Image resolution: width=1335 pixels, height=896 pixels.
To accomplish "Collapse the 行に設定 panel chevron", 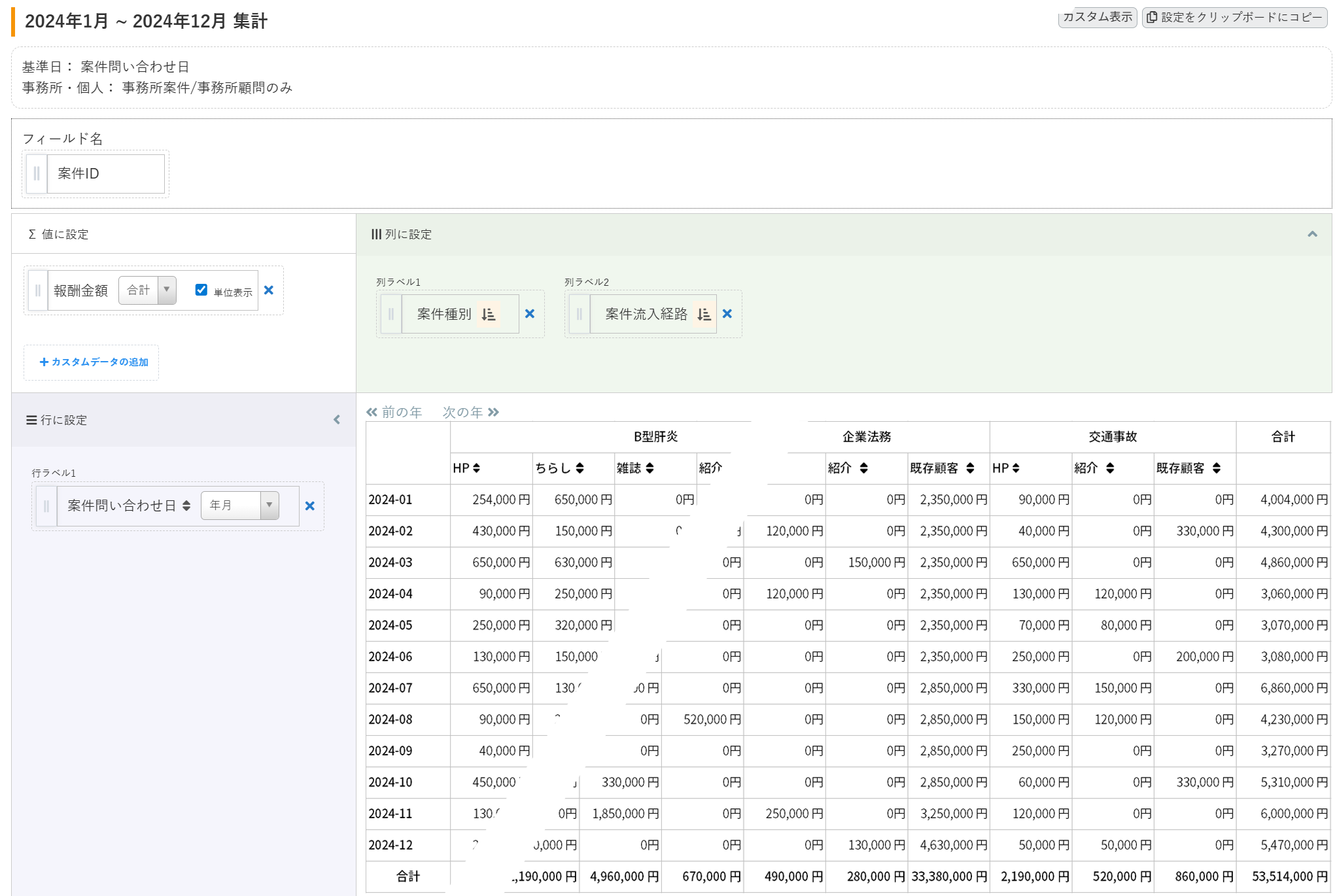I will point(337,420).
